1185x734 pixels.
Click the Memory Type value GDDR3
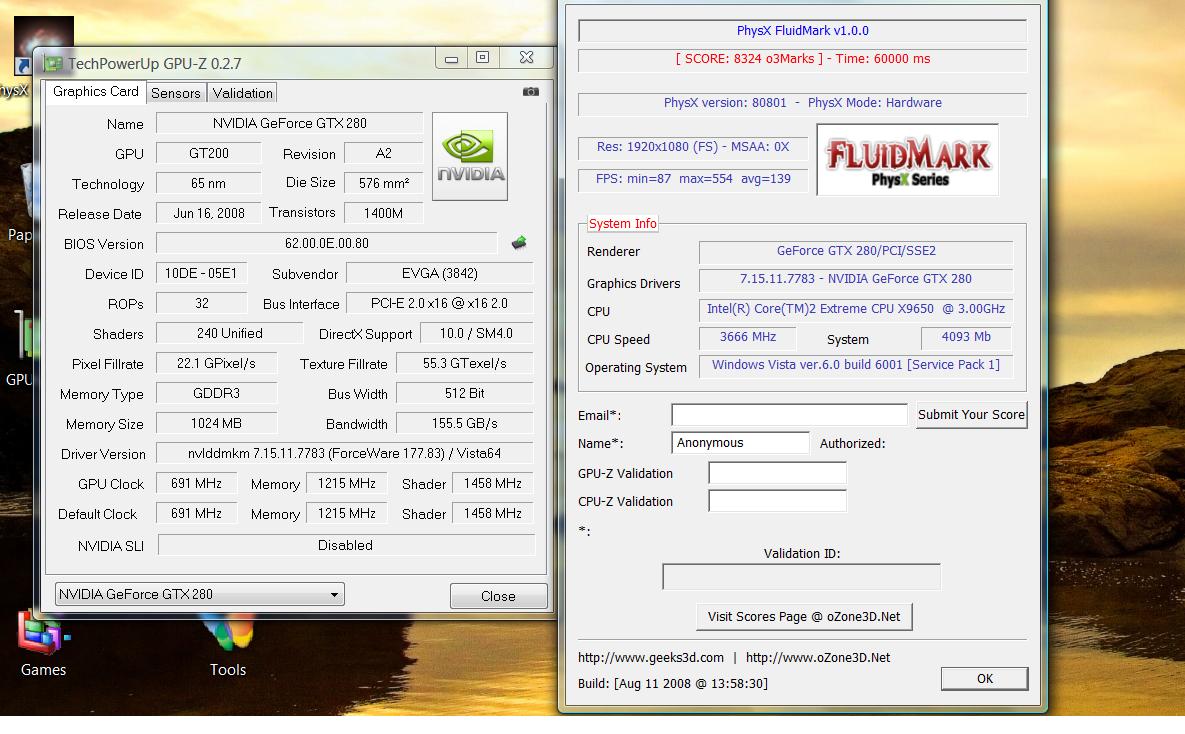(x=216, y=393)
